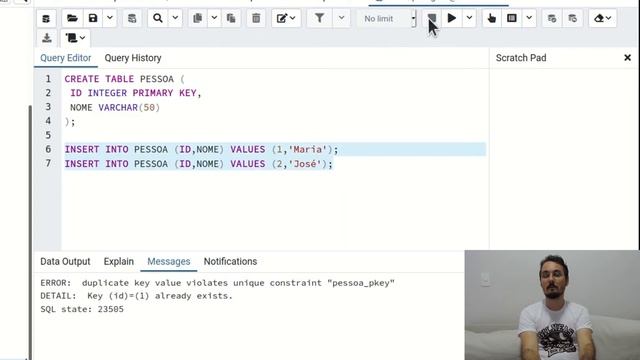Image resolution: width=640 pixels, height=360 pixels.
Task: Click line number 1 in gutter
Action: click(48, 78)
